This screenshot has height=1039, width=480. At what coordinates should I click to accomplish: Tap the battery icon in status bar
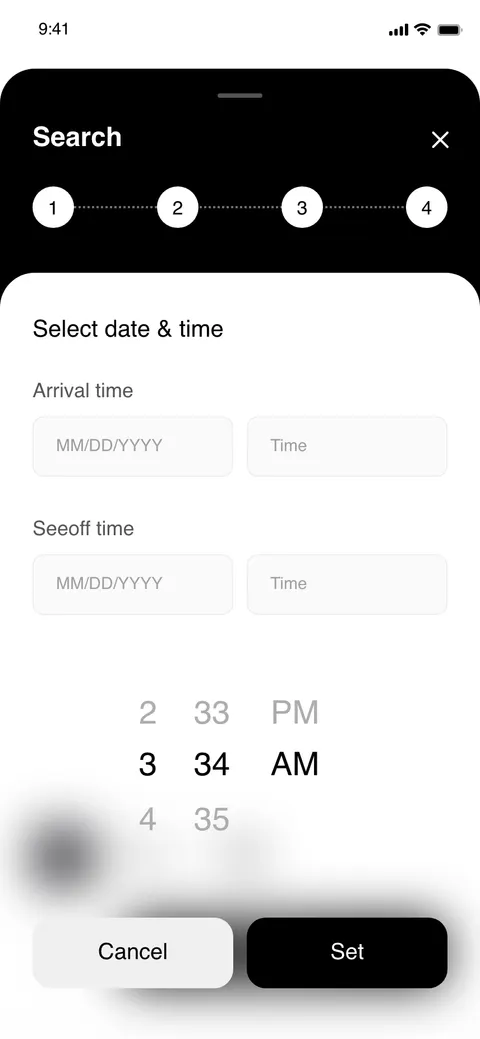(x=450, y=30)
